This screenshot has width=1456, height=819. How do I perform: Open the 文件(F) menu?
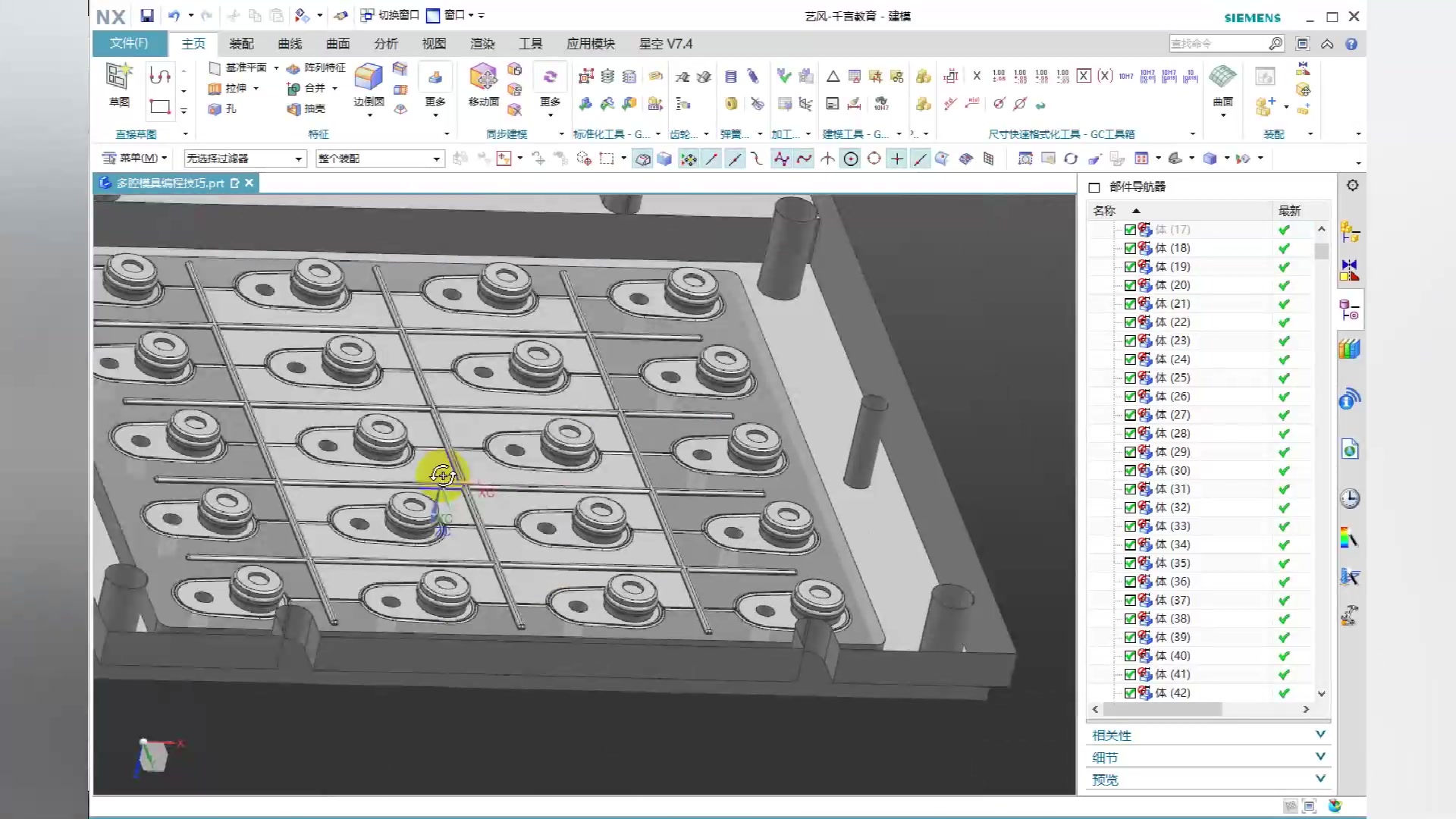129,43
